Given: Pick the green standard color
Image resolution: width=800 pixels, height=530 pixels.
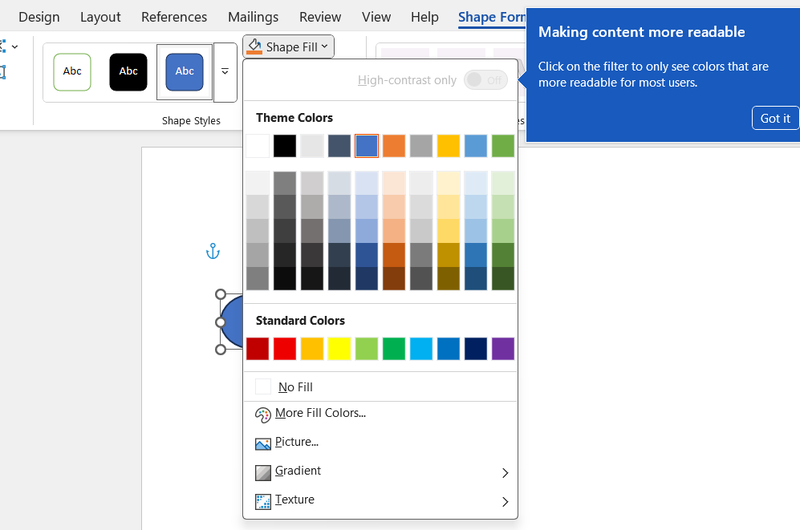Looking at the screenshot, I should tap(394, 349).
